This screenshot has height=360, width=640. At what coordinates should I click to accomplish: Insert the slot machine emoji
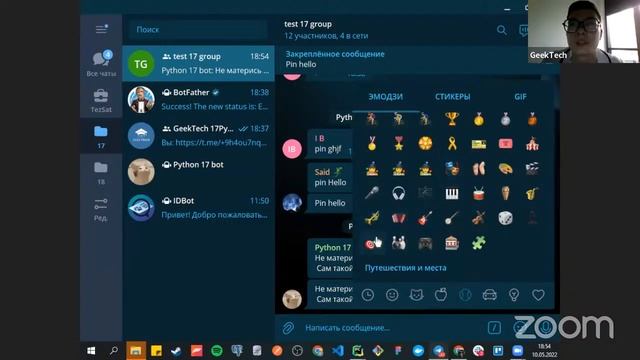(x=452, y=243)
